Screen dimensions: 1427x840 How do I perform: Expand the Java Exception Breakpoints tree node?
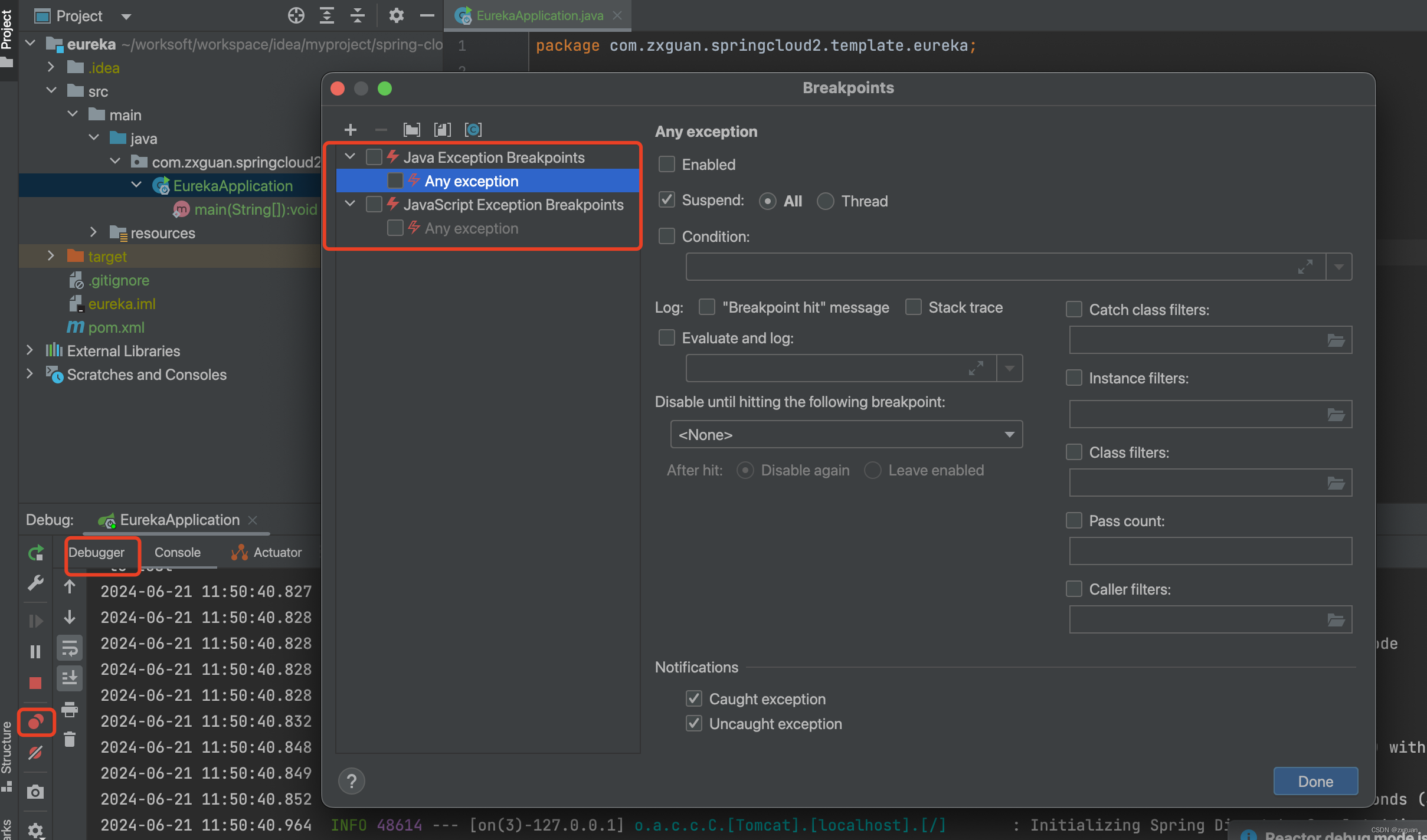349,156
